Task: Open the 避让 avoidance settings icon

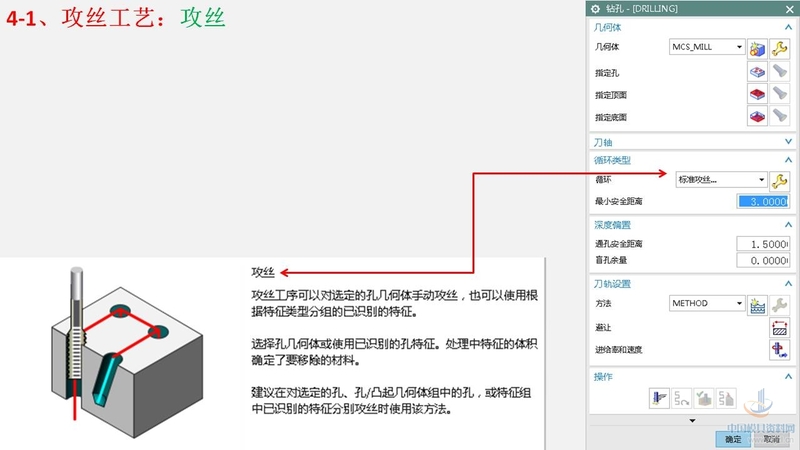Action: 780,328
